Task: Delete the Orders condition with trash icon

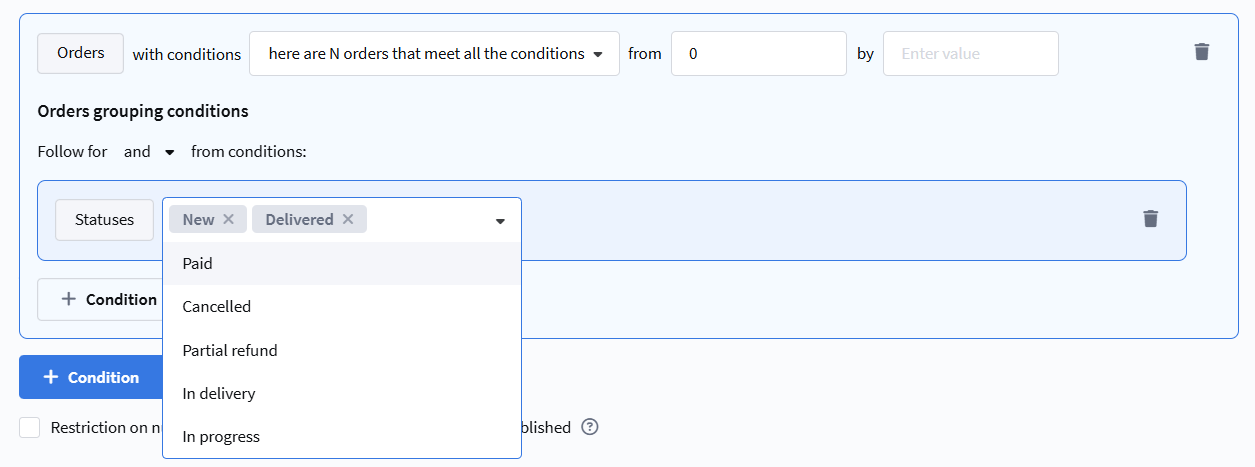Action: point(1202,52)
